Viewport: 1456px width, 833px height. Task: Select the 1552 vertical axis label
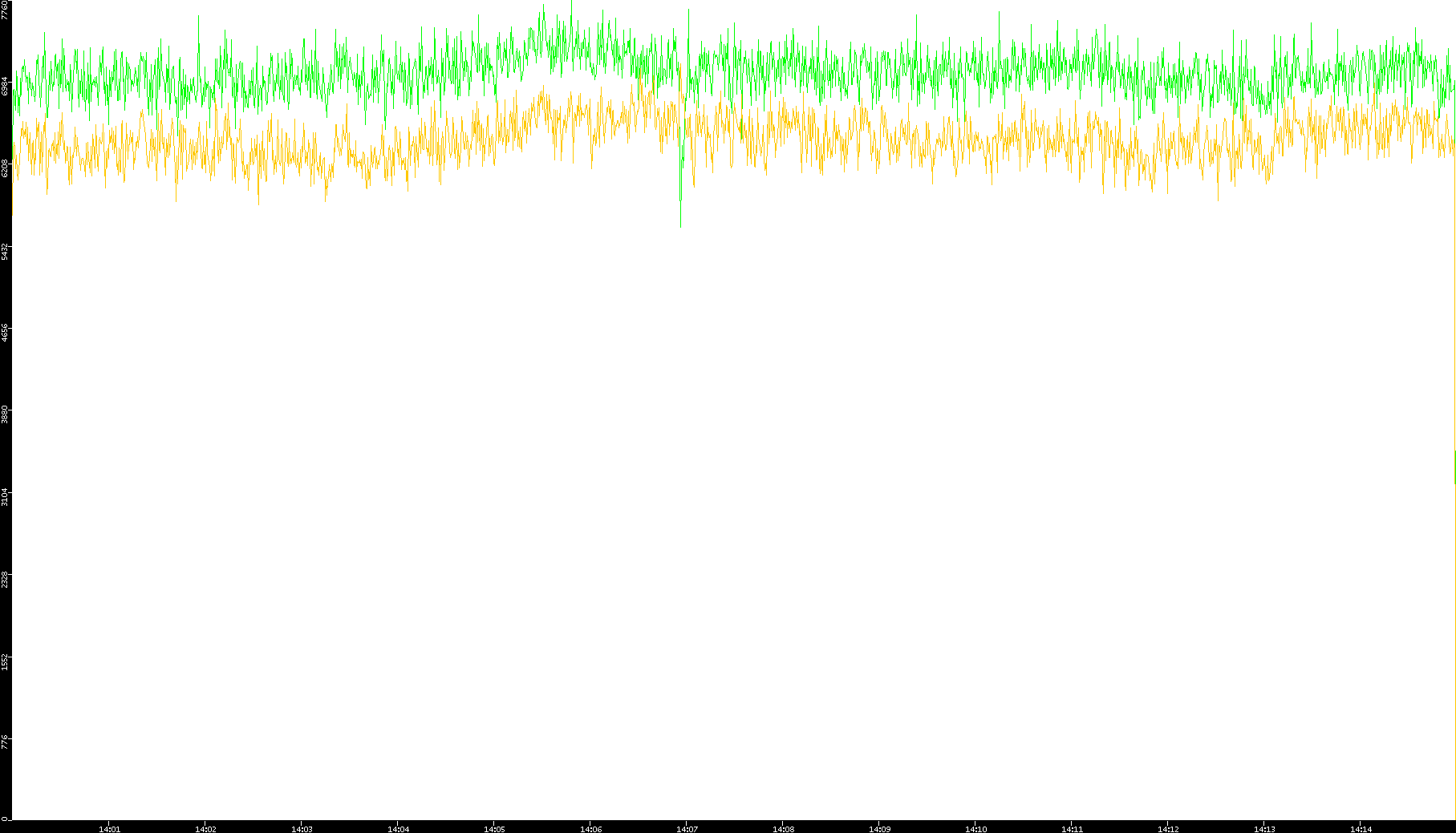pyautogui.click(x=6, y=661)
